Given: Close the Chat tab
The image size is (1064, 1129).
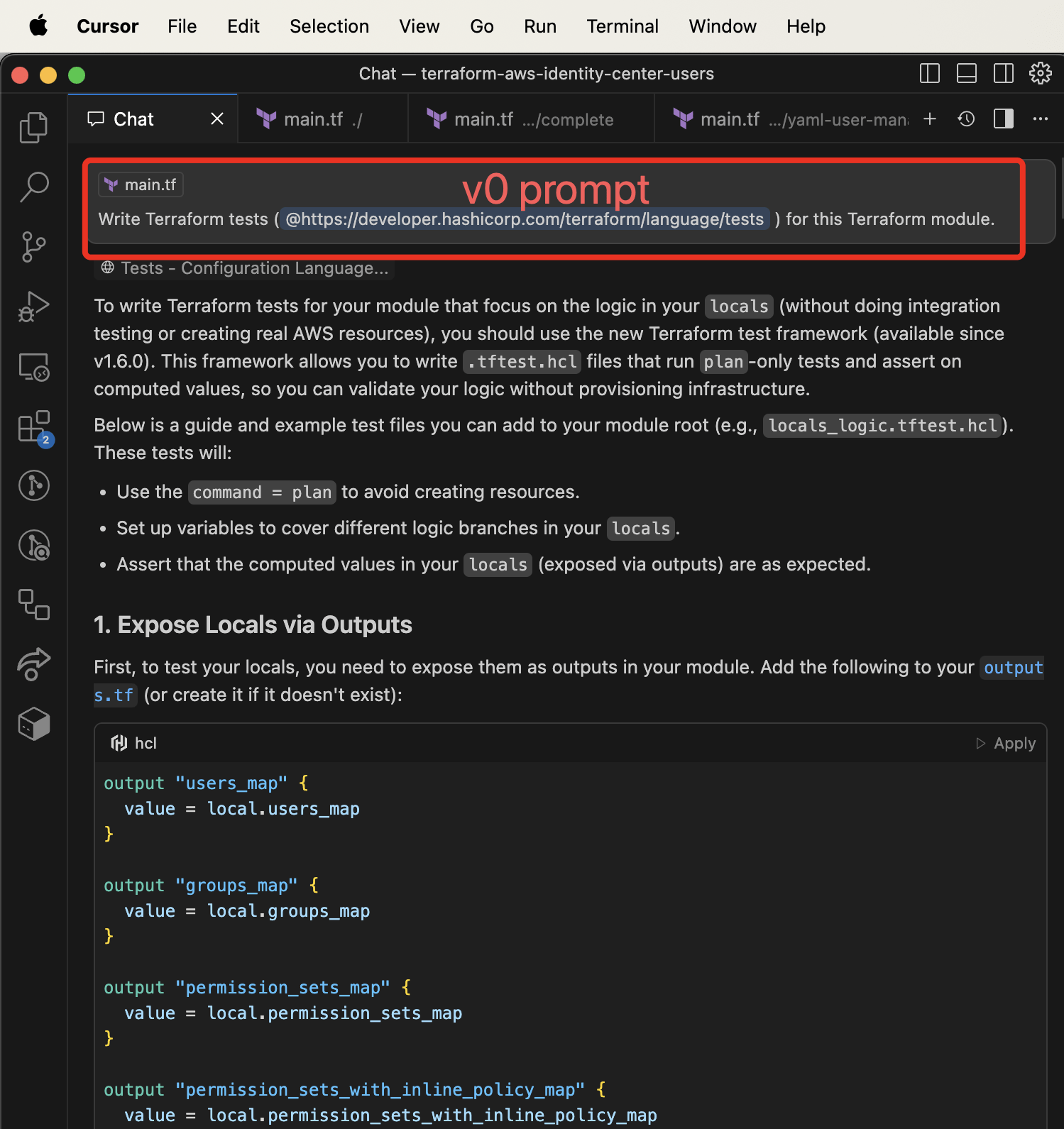Looking at the screenshot, I should [217, 119].
